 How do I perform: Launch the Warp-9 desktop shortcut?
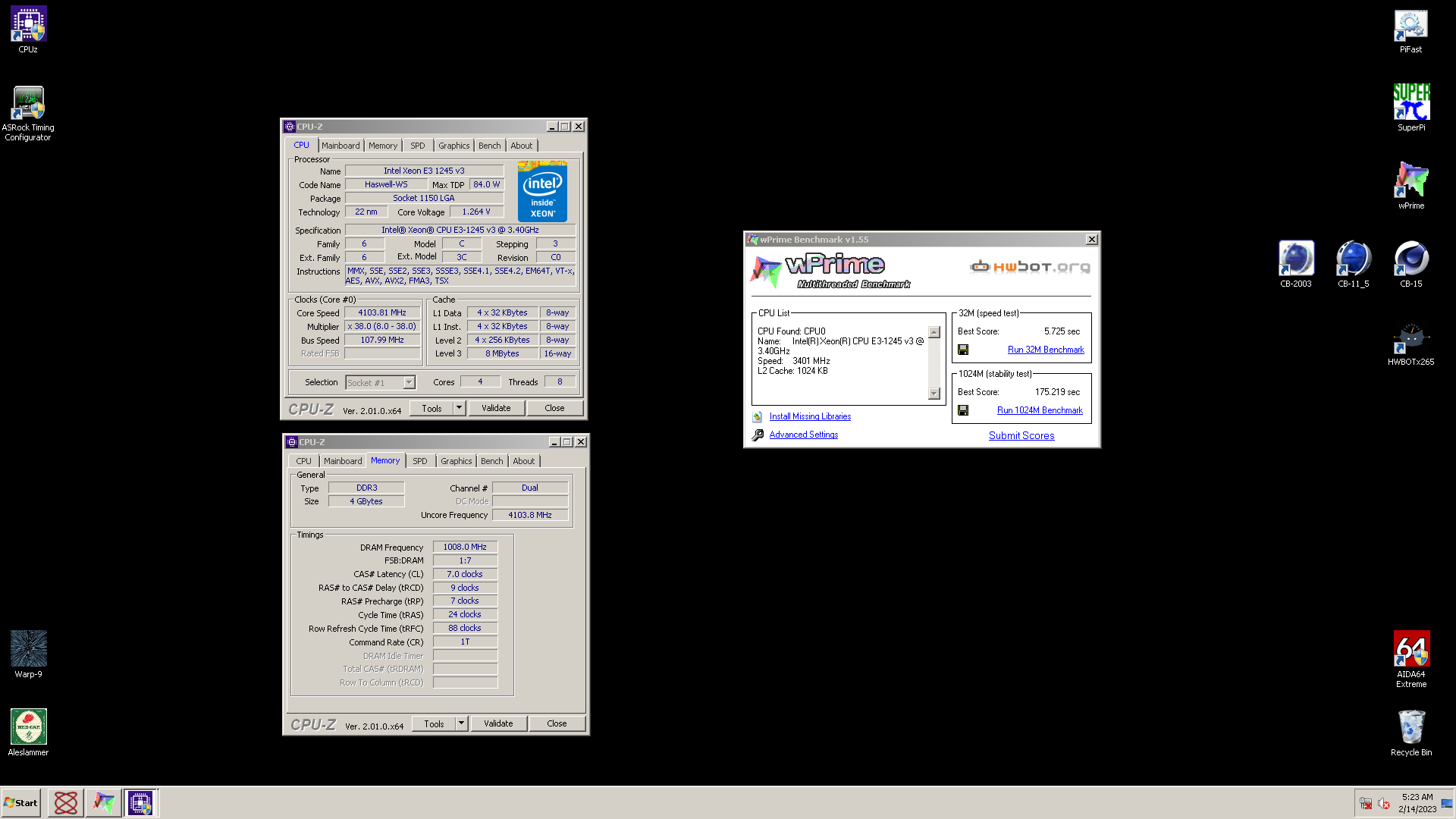point(28,654)
